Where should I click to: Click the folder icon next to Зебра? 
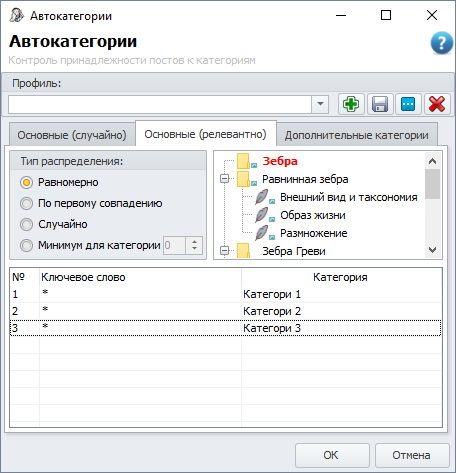tap(244, 161)
